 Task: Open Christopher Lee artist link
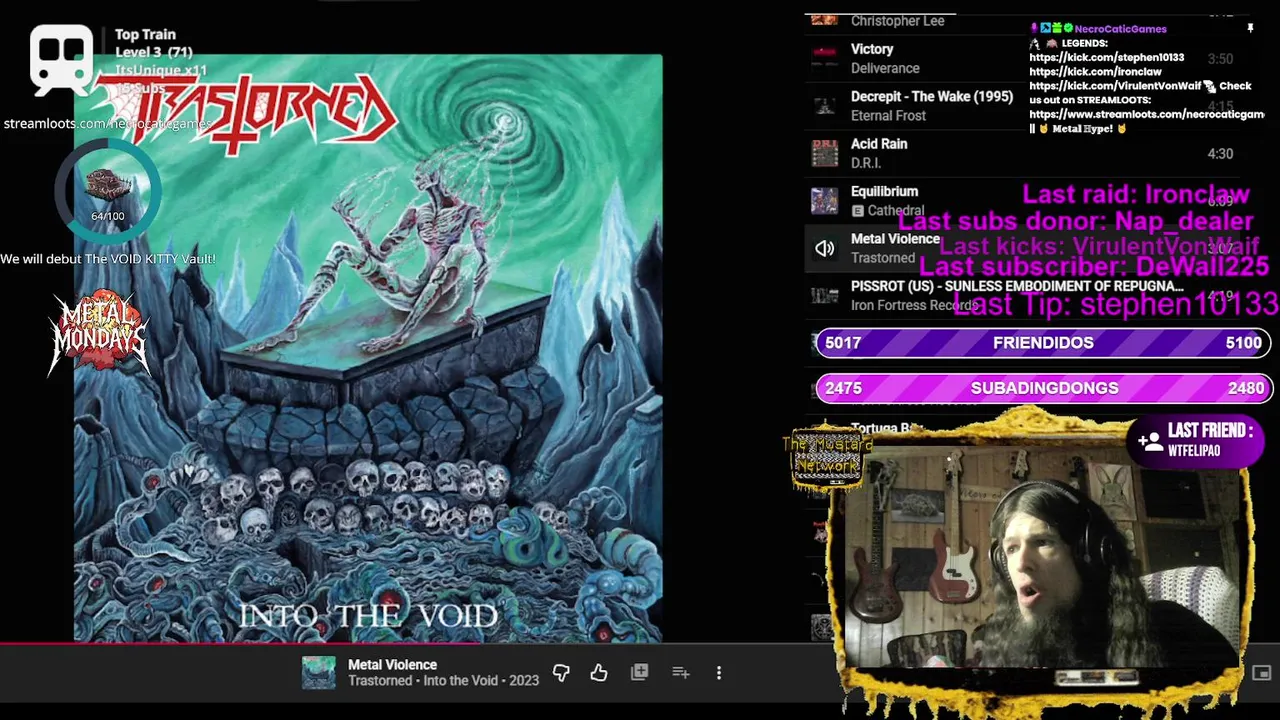pos(897,21)
